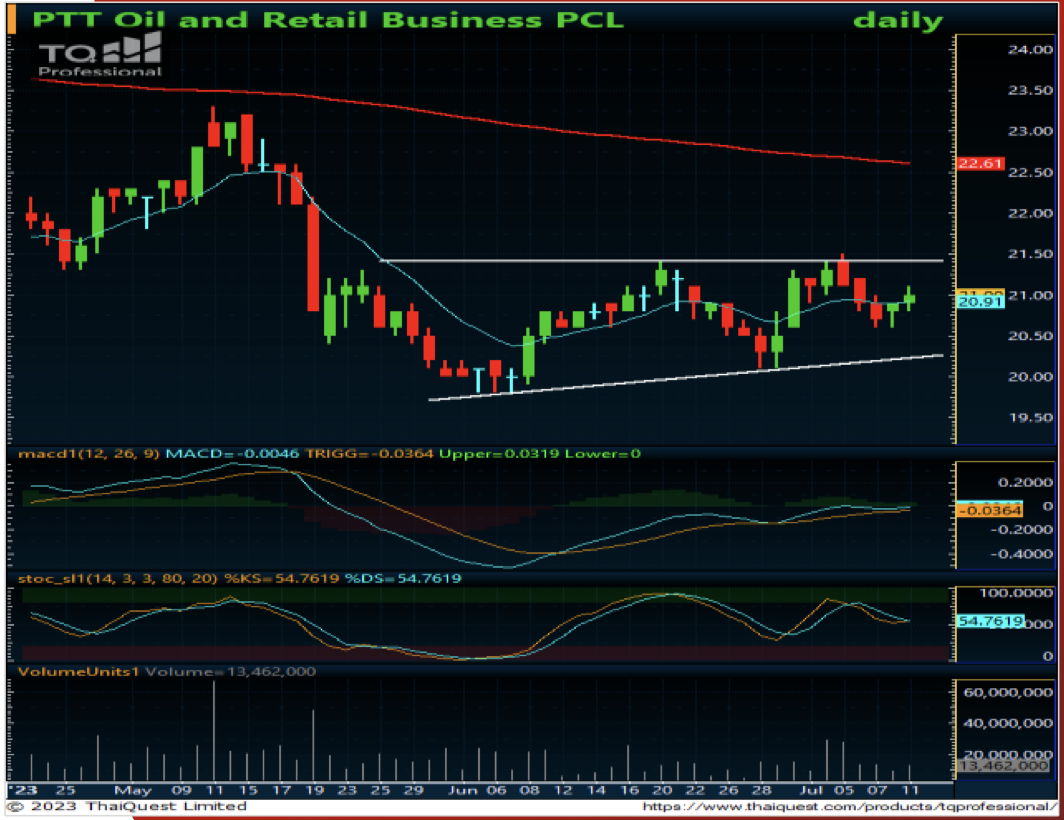Click the chart title PTT Oil and Retail Business PCL
1064x820 pixels.
click(x=328, y=19)
